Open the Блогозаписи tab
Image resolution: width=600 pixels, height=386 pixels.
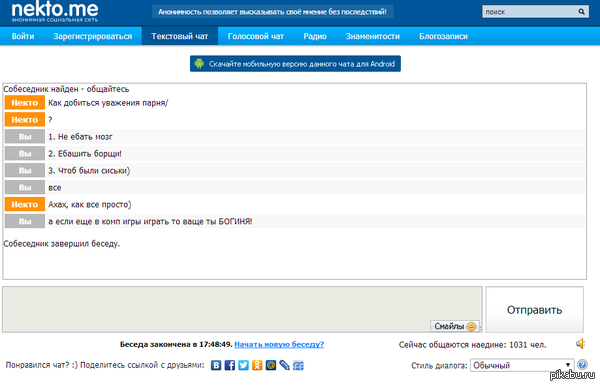point(443,36)
